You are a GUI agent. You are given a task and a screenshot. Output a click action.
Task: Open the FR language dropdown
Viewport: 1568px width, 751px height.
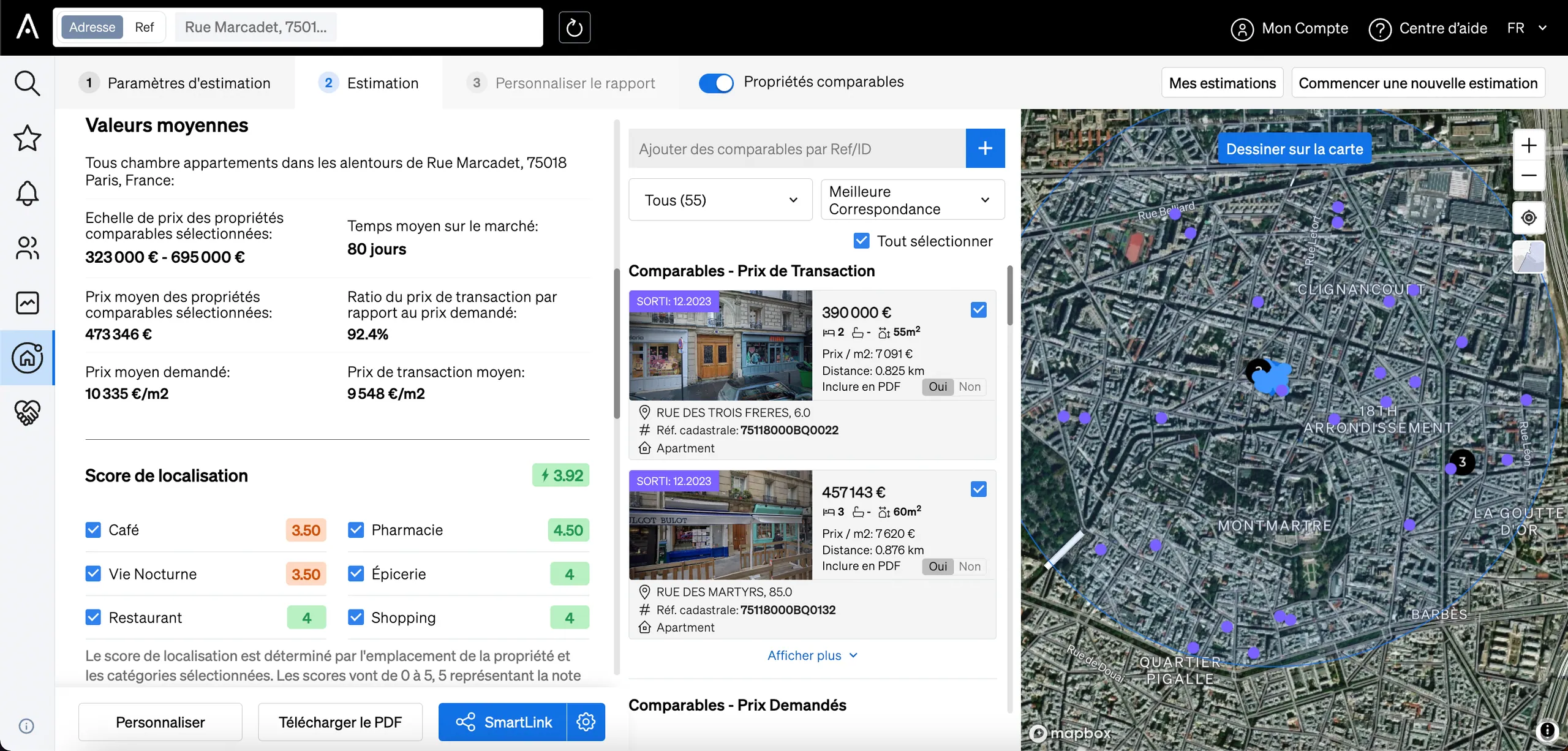click(1528, 28)
